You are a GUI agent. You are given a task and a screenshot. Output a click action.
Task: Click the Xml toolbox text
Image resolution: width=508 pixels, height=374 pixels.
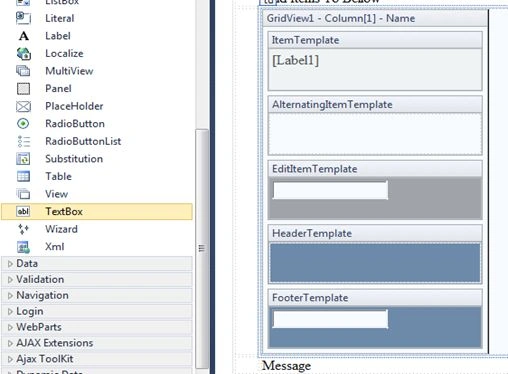pos(55,247)
